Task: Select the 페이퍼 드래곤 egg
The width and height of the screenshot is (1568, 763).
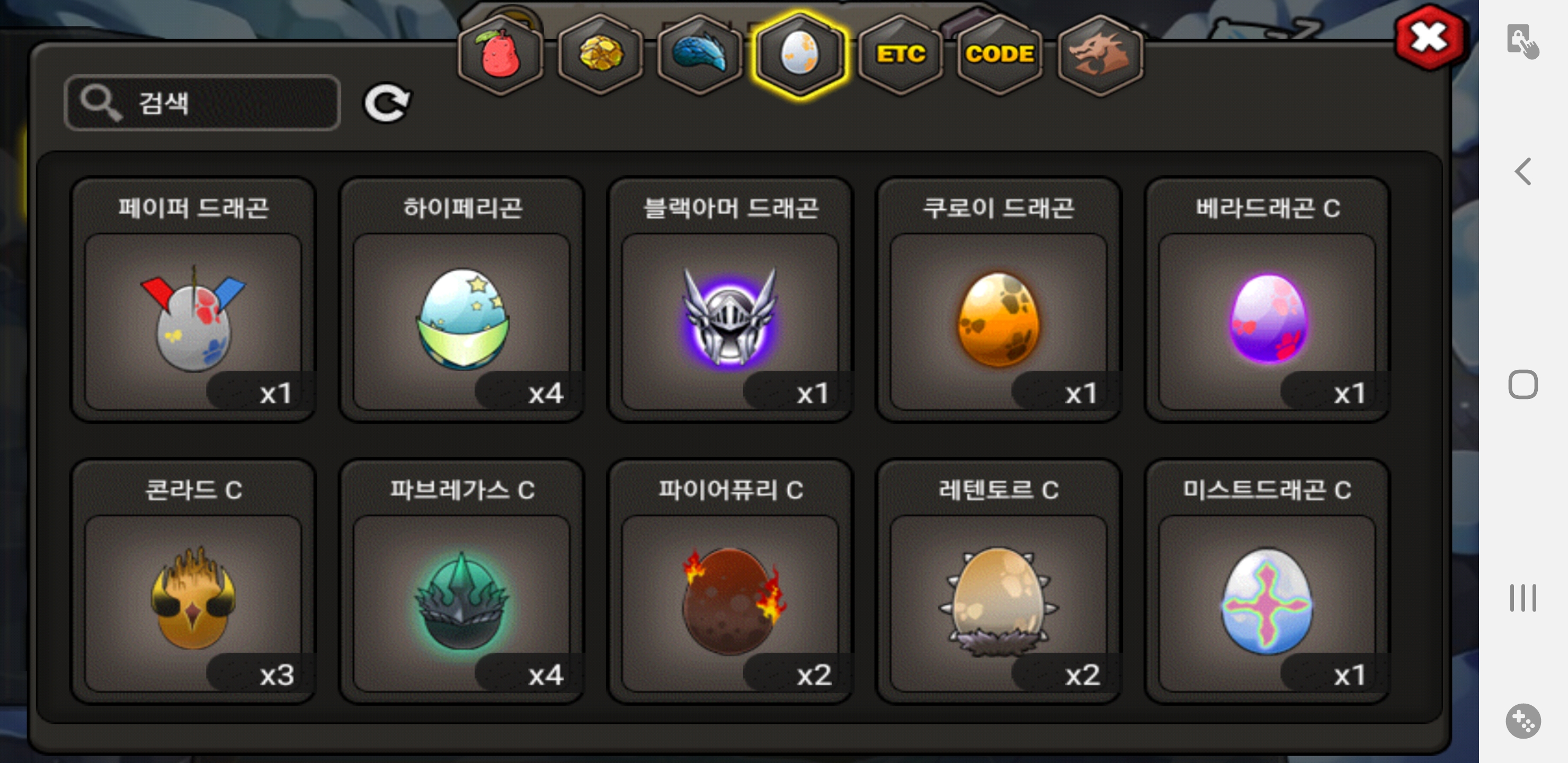Action: 193,299
